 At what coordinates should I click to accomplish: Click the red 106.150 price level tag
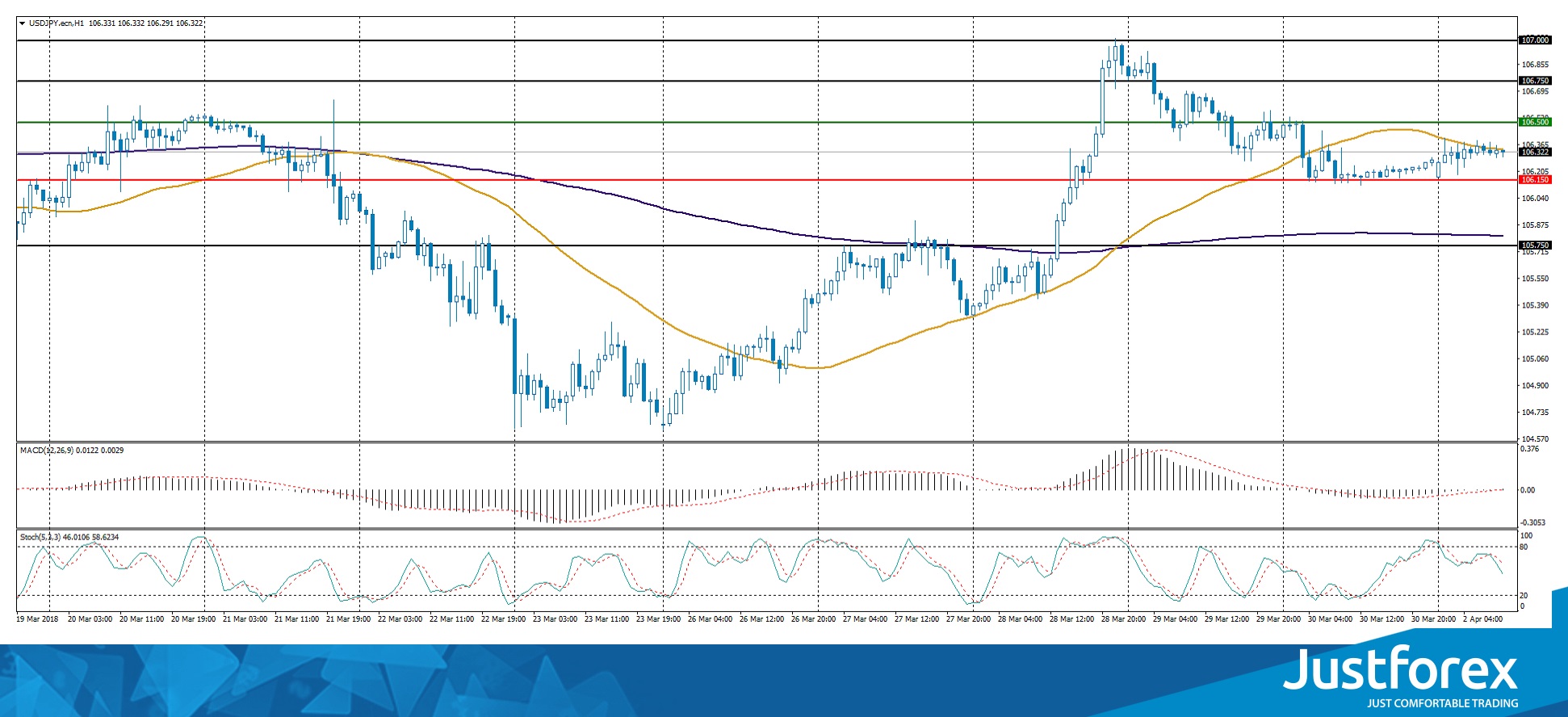[1535, 180]
